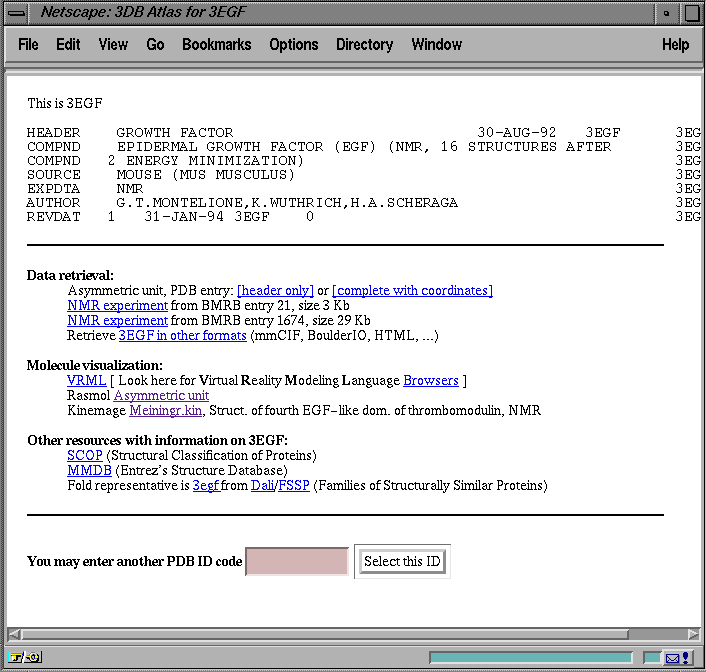Click the '30-AUG-92' date text

coord(516,133)
